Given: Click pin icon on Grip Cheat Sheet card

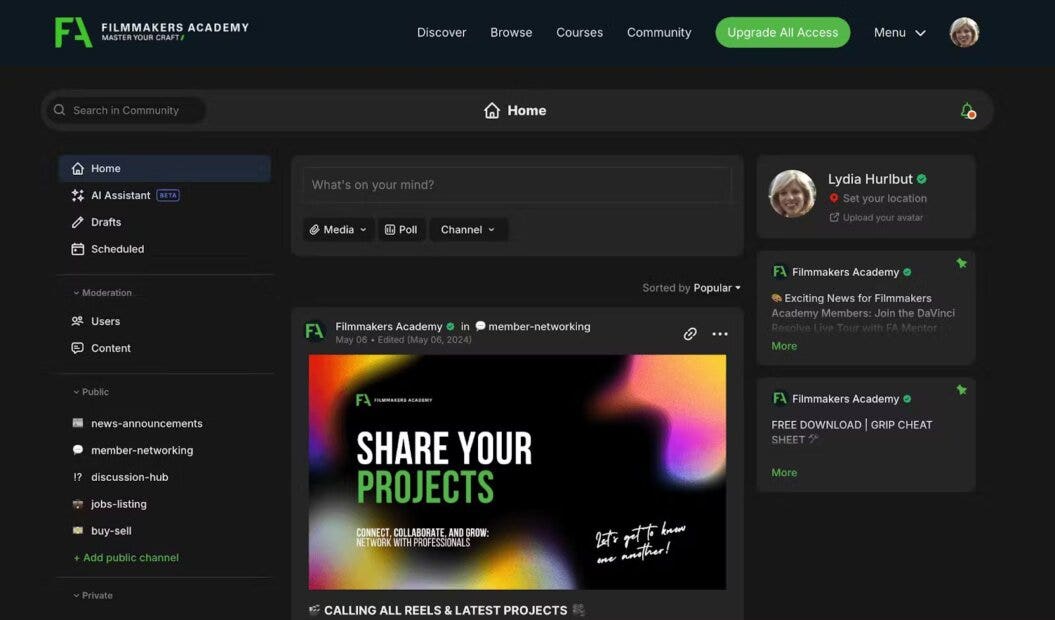Looking at the screenshot, I should coord(961,390).
